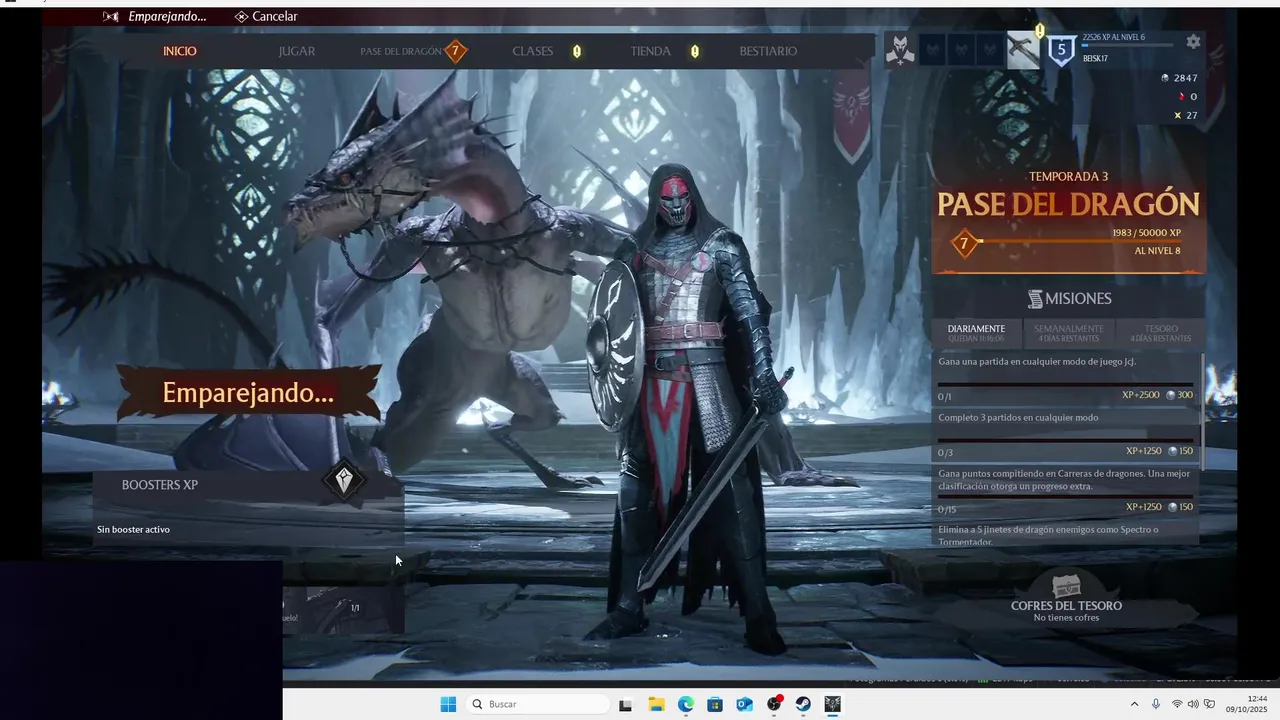Open Outlook from the taskbar
The width and height of the screenshot is (1280, 720).
coord(744,704)
